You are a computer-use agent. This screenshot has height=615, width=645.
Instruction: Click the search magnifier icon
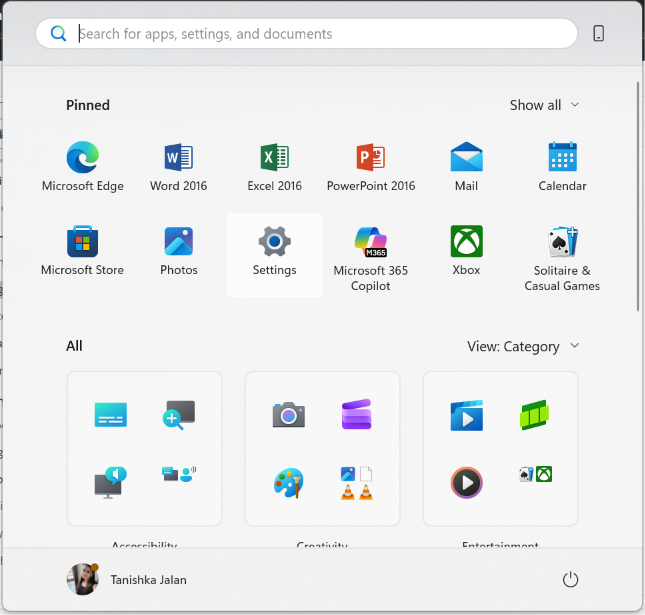[x=58, y=33]
